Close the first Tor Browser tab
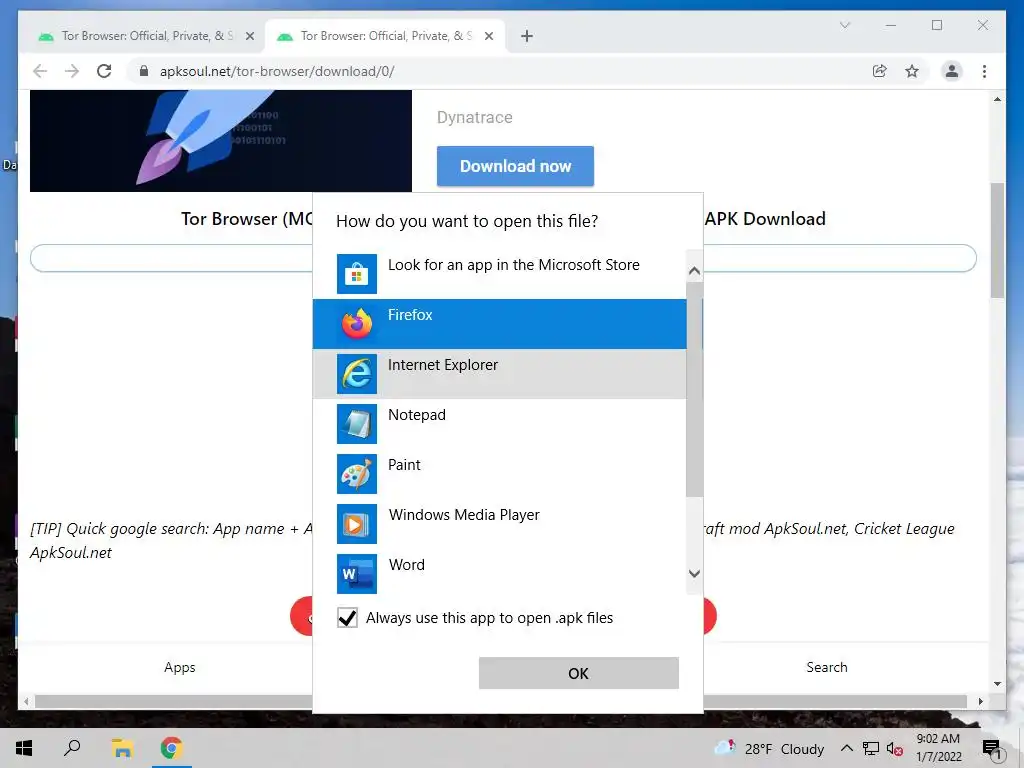Viewport: 1024px width, 768px height. [x=249, y=36]
